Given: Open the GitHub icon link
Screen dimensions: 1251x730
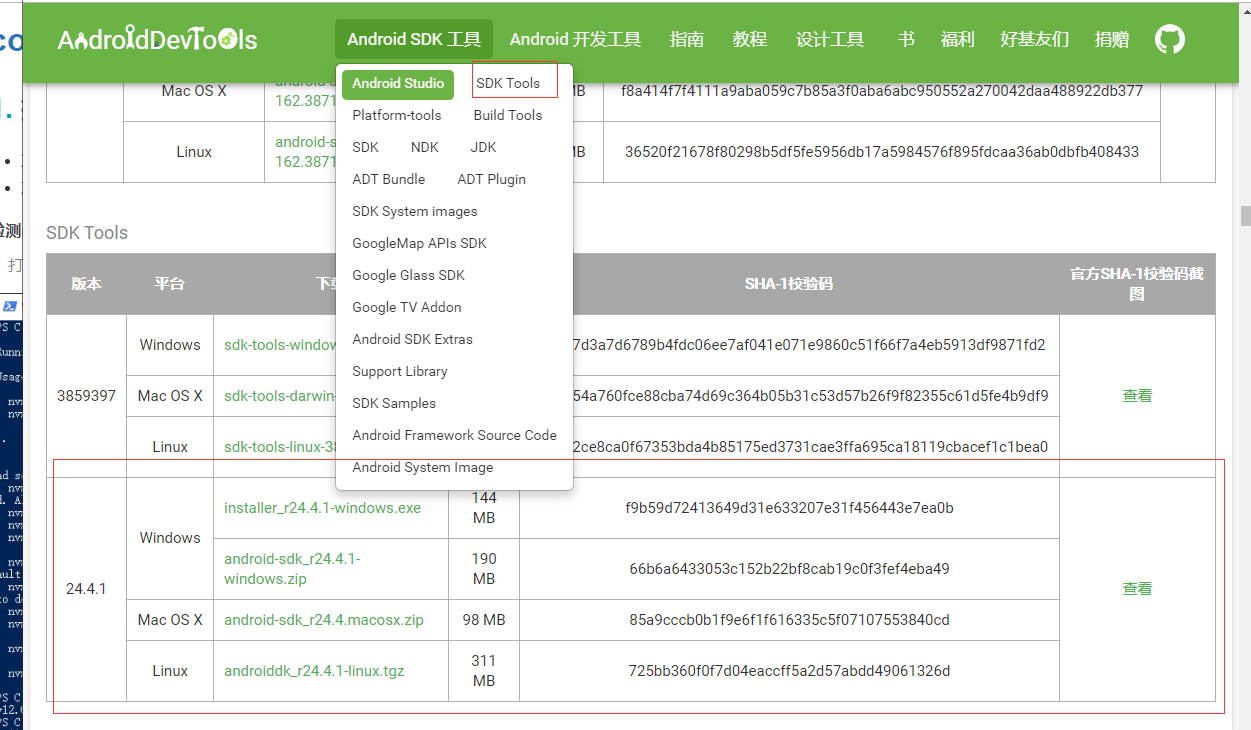Looking at the screenshot, I should pos(1170,39).
